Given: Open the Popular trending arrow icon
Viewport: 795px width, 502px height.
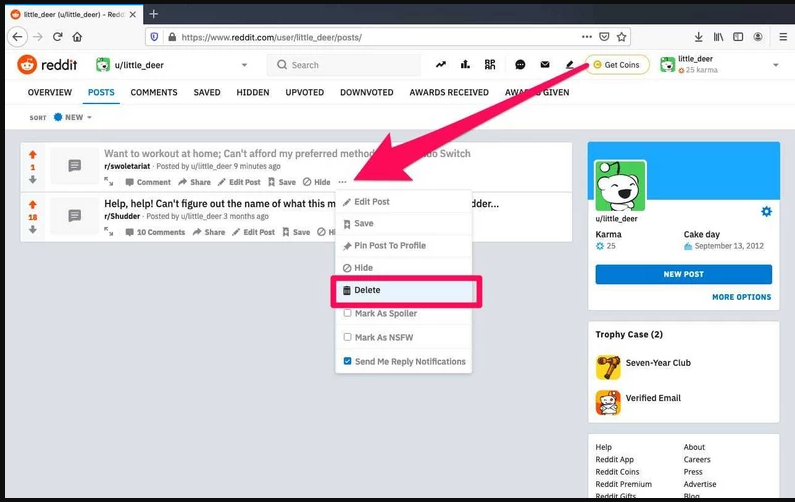Looking at the screenshot, I should tap(441, 65).
